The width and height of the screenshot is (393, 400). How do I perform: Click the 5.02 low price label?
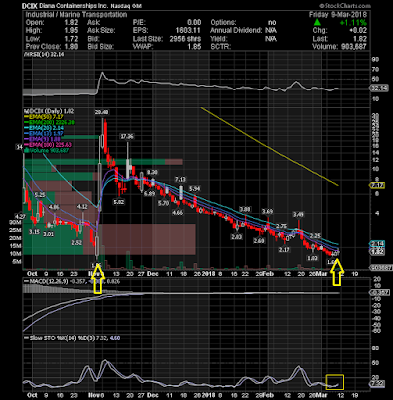(x=119, y=202)
